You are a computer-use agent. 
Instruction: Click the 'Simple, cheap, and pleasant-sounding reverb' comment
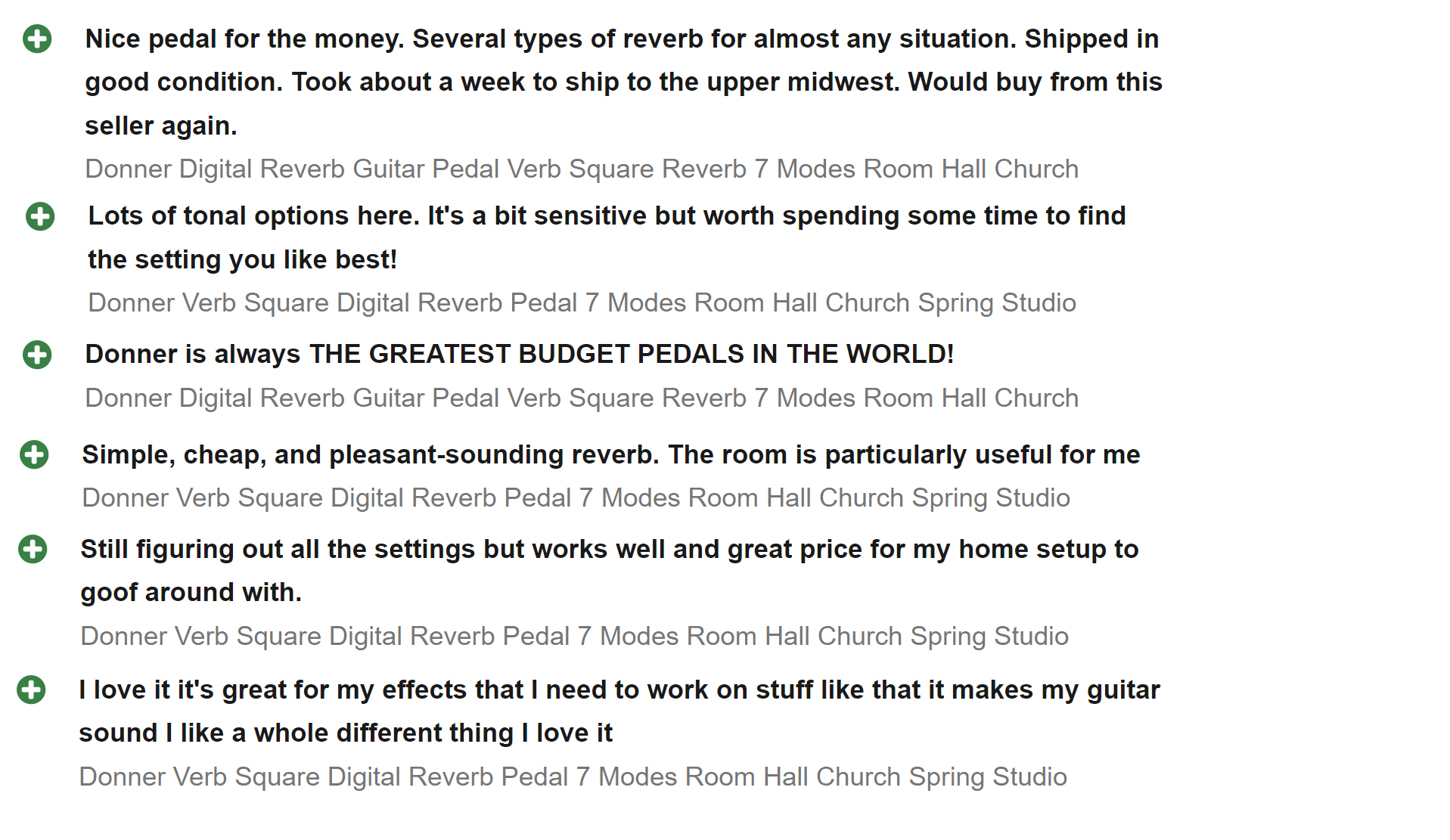611,454
